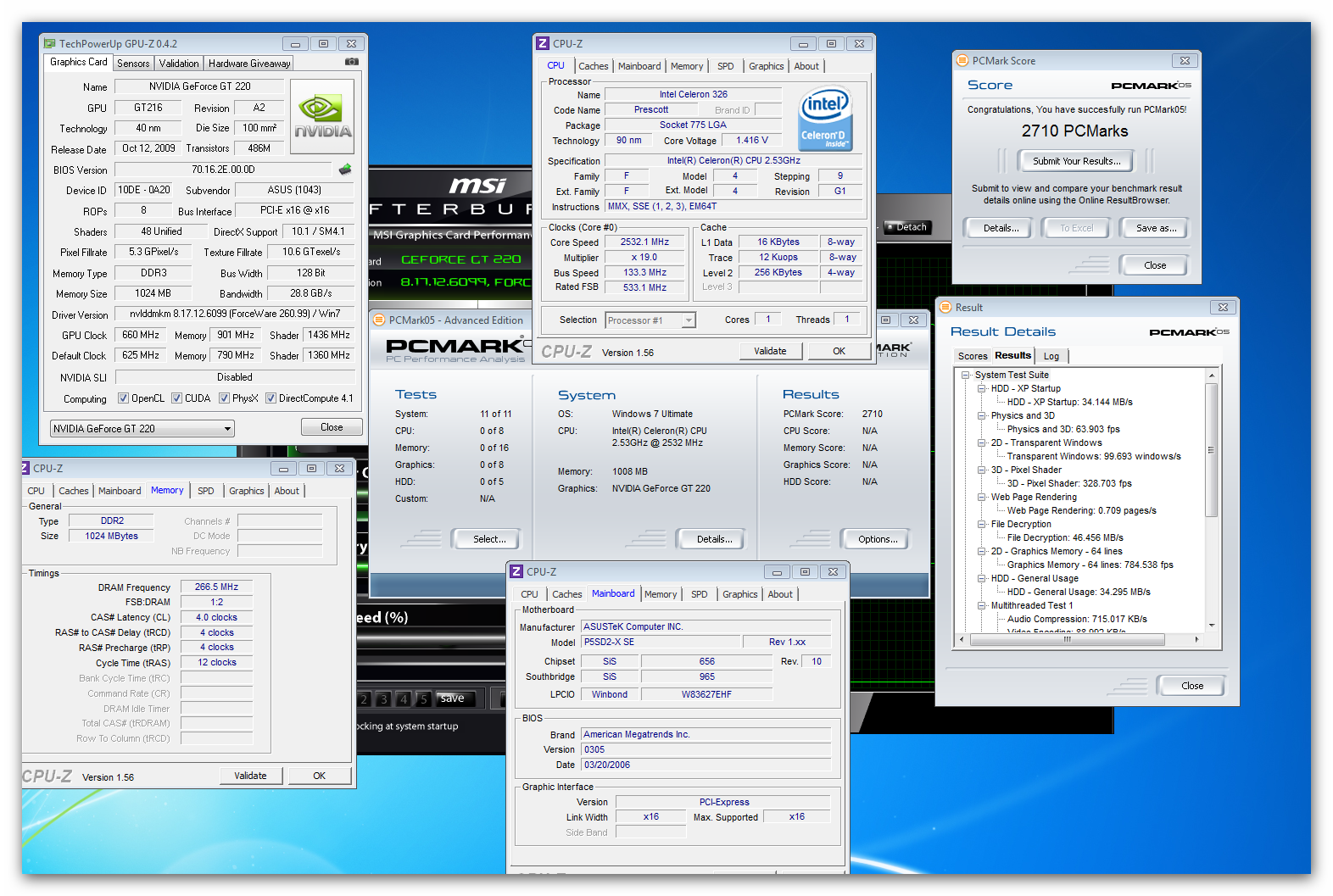Click the BIOS save chip icon in GPU-Z
The height and width of the screenshot is (896, 1333).
click(x=345, y=170)
